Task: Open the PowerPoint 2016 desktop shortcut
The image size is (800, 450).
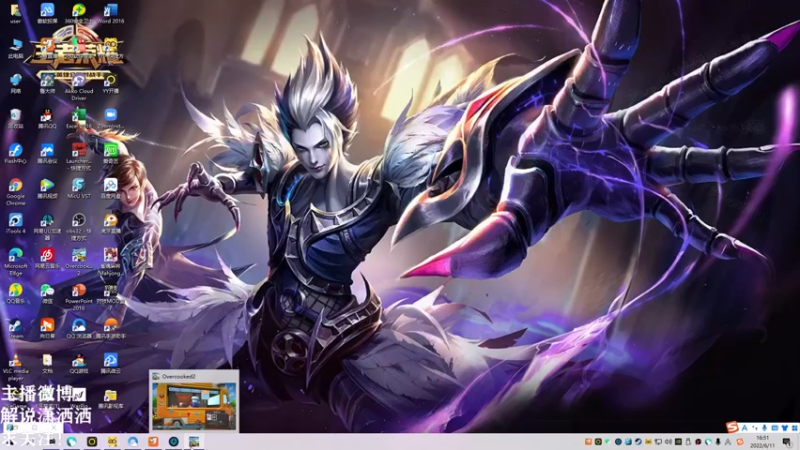Action: [x=79, y=297]
